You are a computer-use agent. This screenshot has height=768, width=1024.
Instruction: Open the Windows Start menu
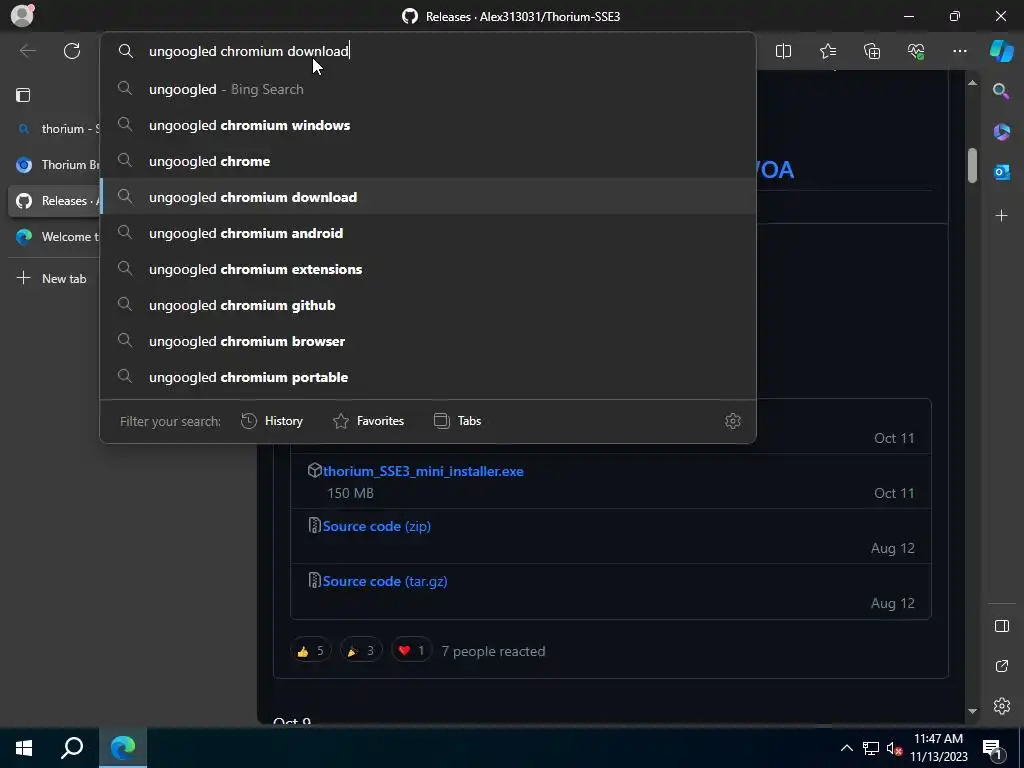pyautogui.click(x=24, y=748)
